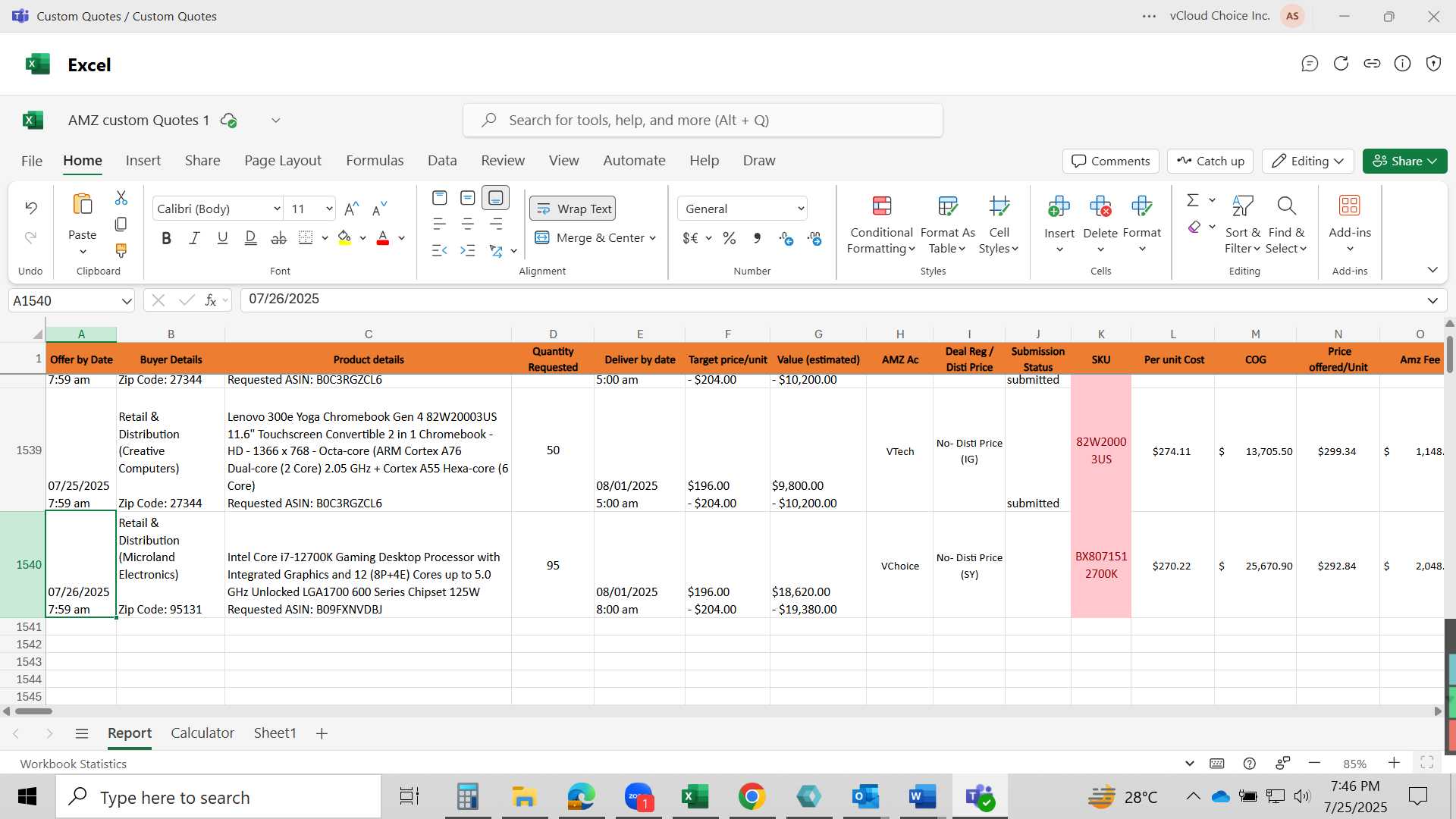Decrease font size with smaller A
Viewport: 1456px width, 819px height.
(380, 209)
